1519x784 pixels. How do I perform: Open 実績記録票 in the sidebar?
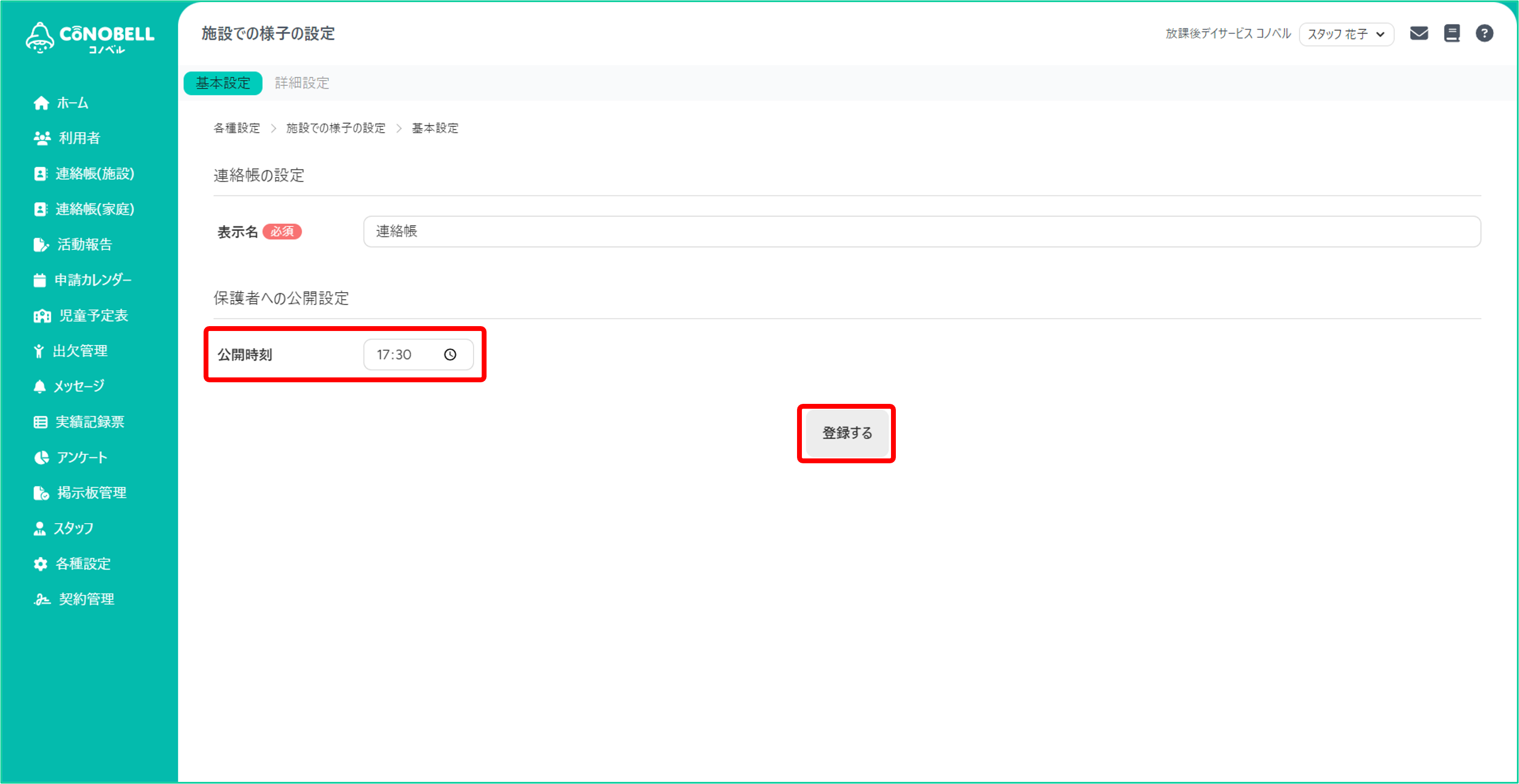click(90, 422)
